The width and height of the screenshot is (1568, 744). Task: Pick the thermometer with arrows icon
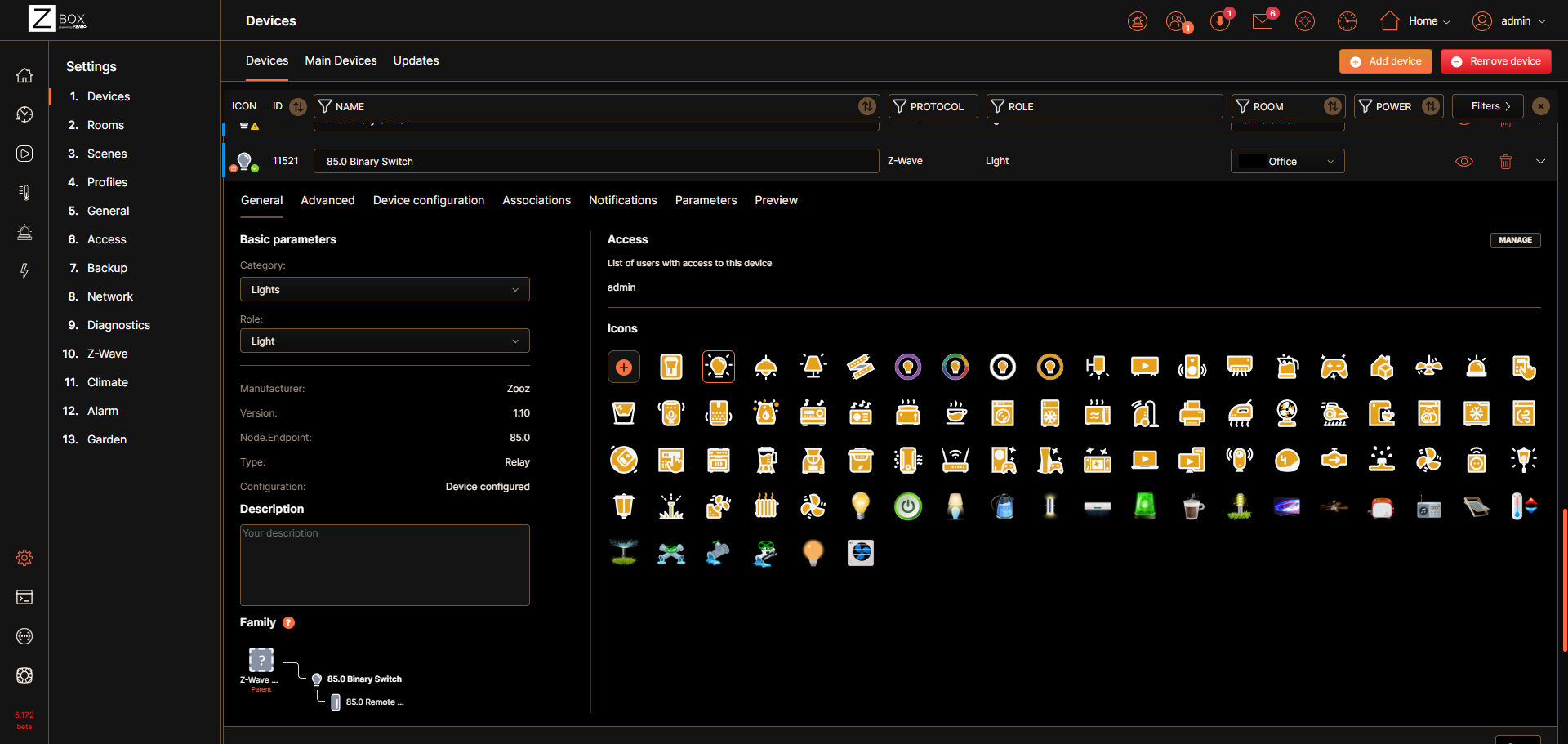pyautogui.click(x=1524, y=506)
